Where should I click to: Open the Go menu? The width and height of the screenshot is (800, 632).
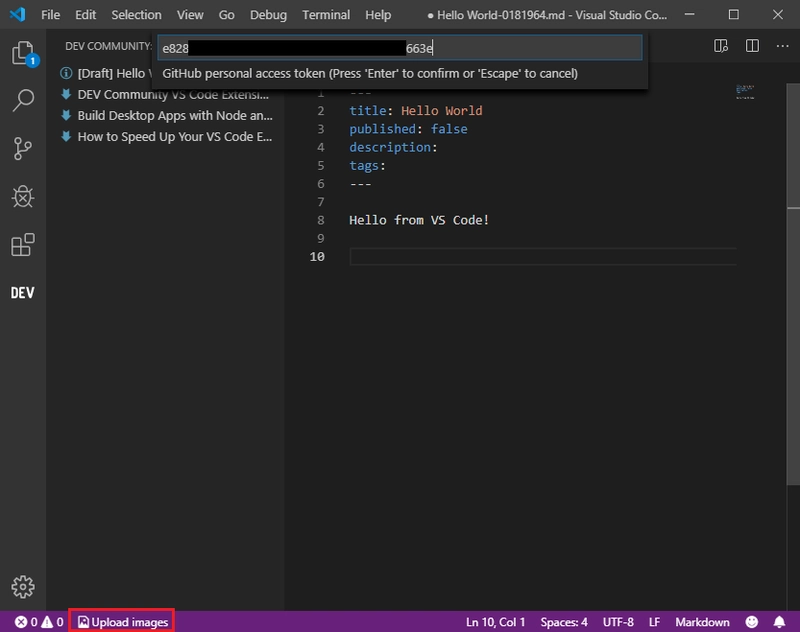click(x=227, y=15)
